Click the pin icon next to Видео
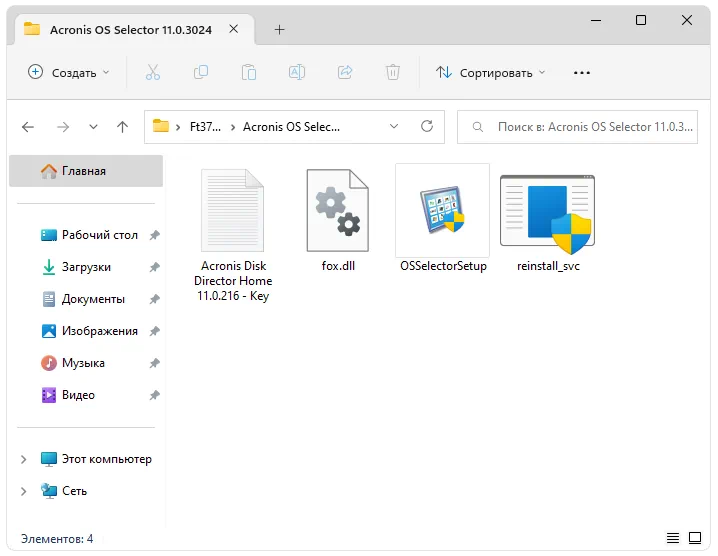The image size is (718, 556). coord(155,395)
